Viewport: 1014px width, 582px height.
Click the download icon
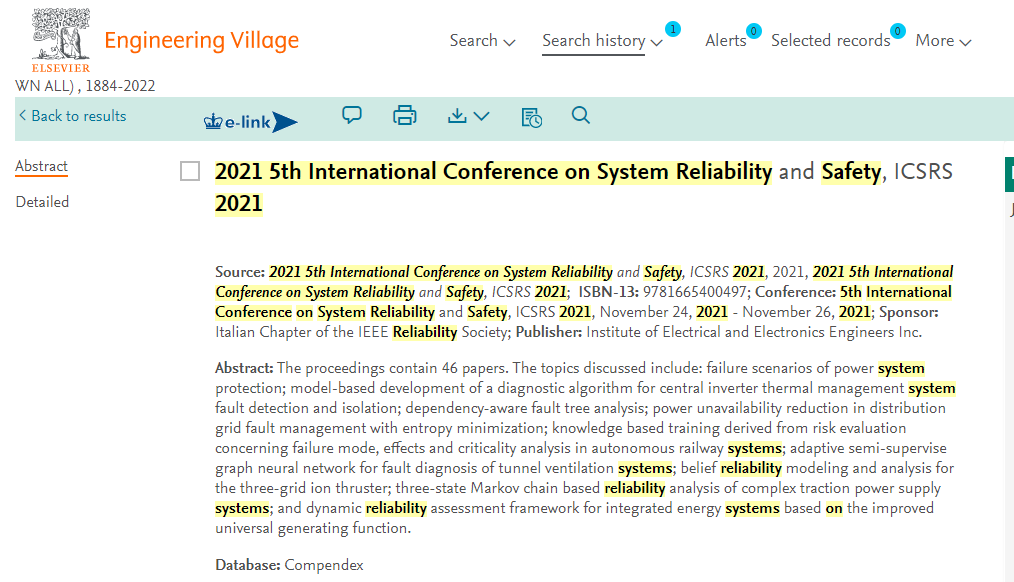click(x=457, y=116)
